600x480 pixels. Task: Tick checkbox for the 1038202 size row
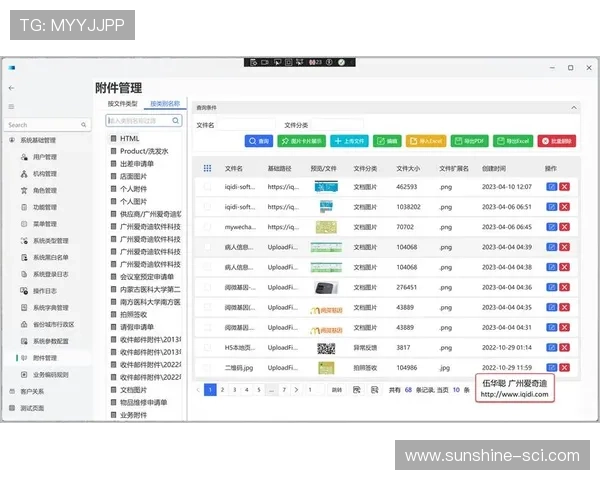click(x=207, y=207)
